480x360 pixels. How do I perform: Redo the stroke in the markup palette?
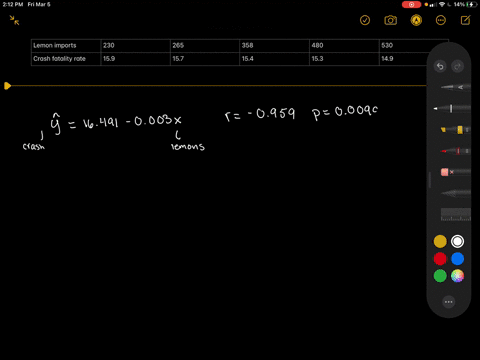coord(457,66)
